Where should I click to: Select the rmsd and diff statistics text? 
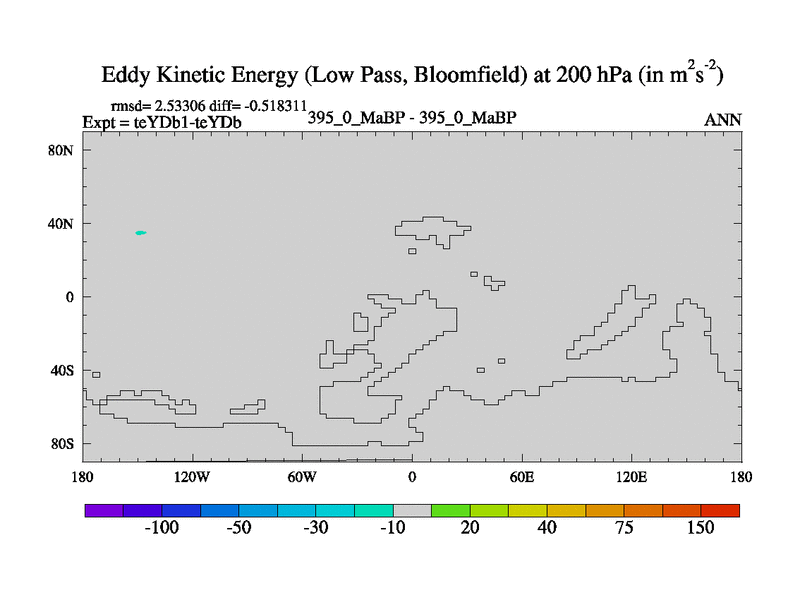[208, 105]
